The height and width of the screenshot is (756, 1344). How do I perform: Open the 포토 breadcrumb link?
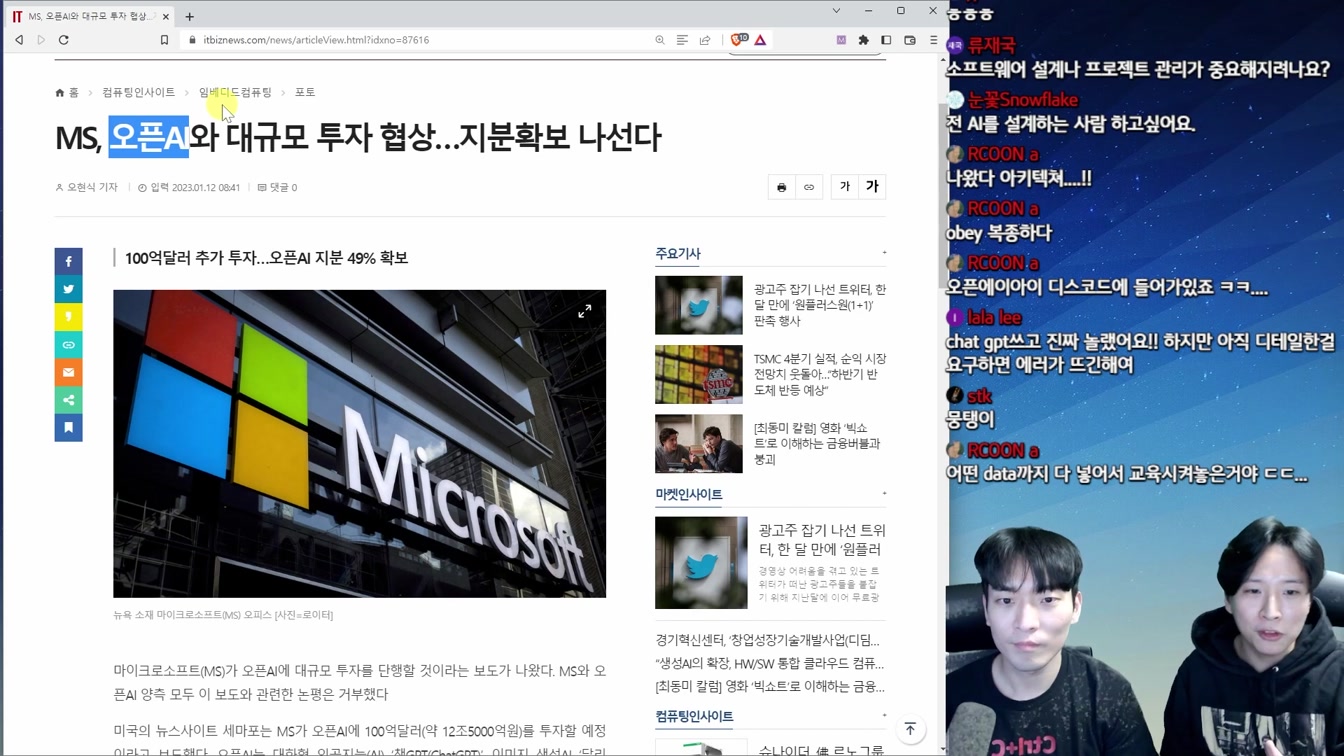tap(305, 92)
